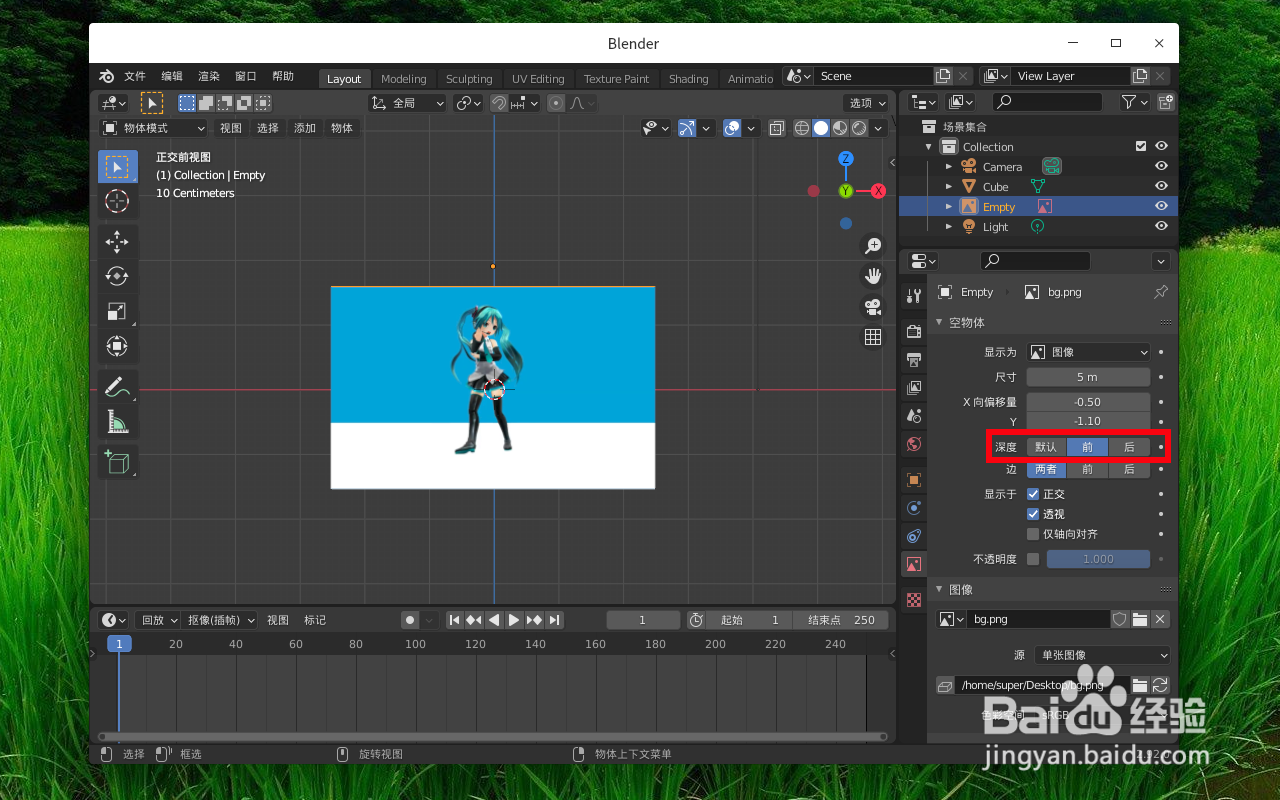Select the Annotate pencil tool
The height and width of the screenshot is (800, 1280).
coord(117,386)
